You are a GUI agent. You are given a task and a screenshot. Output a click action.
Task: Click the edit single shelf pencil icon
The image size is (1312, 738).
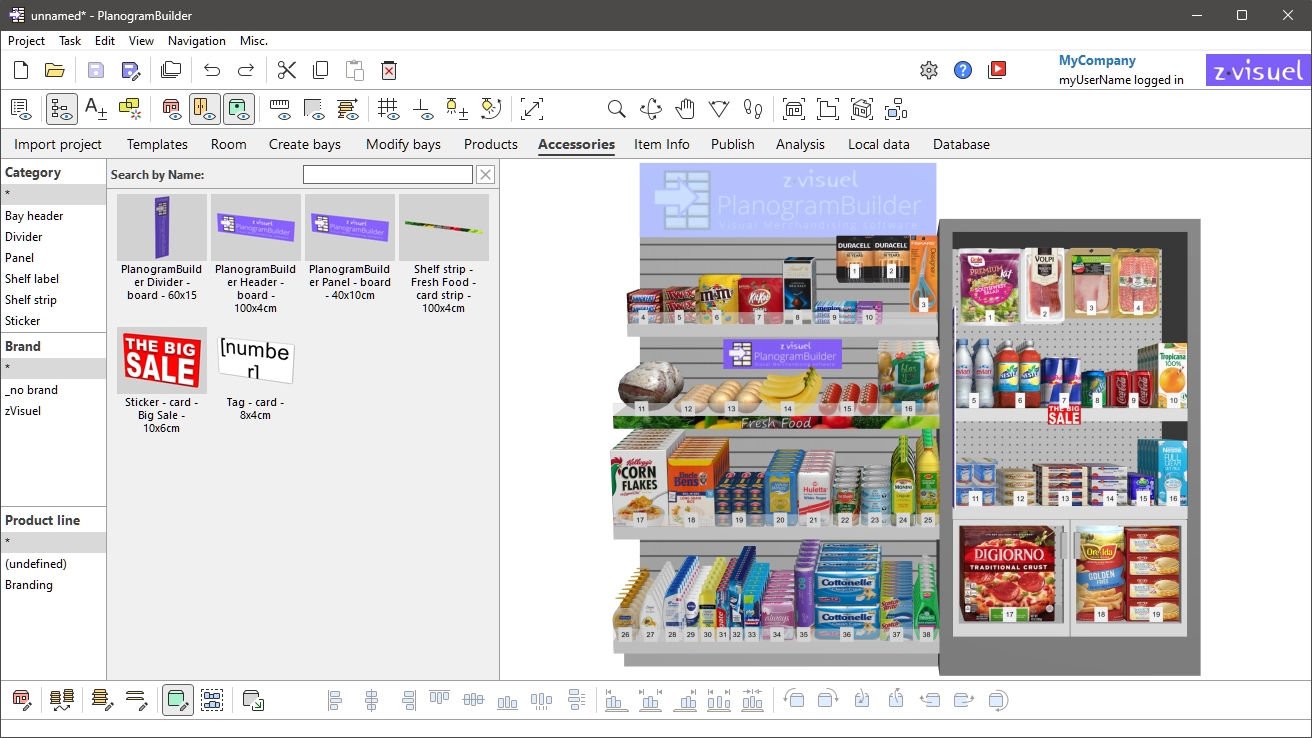137,700
